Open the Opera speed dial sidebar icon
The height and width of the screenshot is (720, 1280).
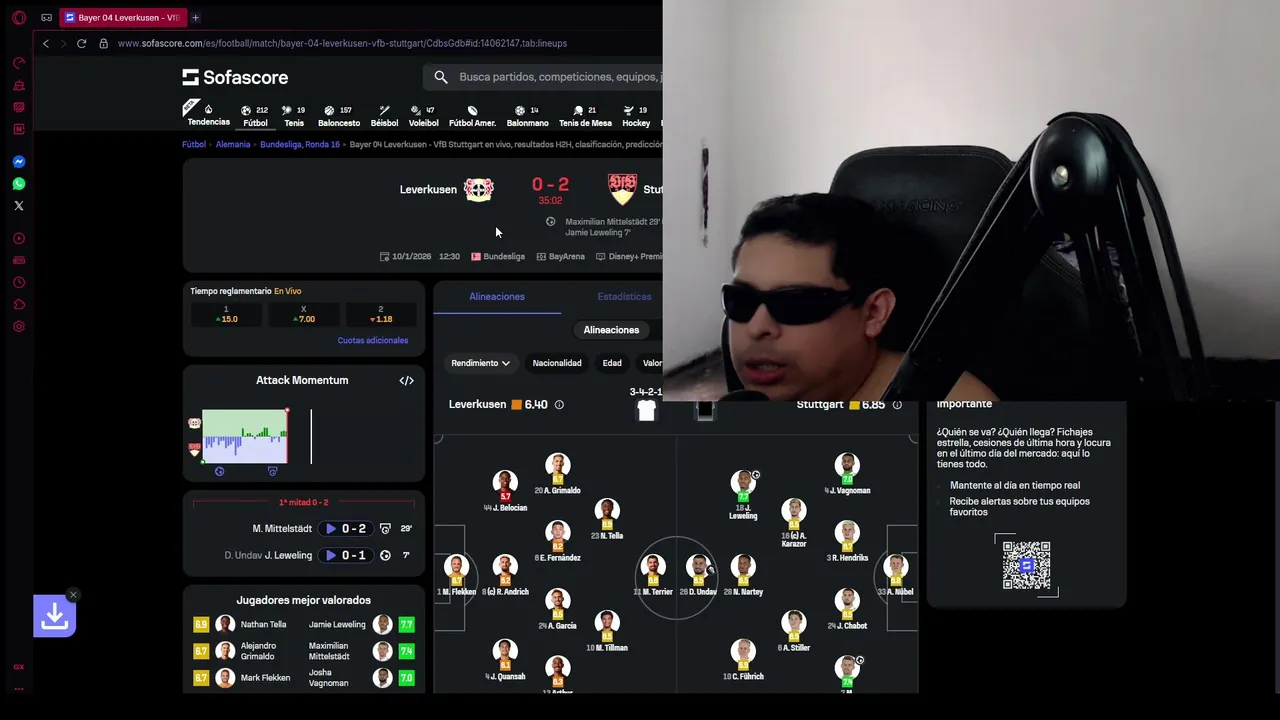(18, 62)
